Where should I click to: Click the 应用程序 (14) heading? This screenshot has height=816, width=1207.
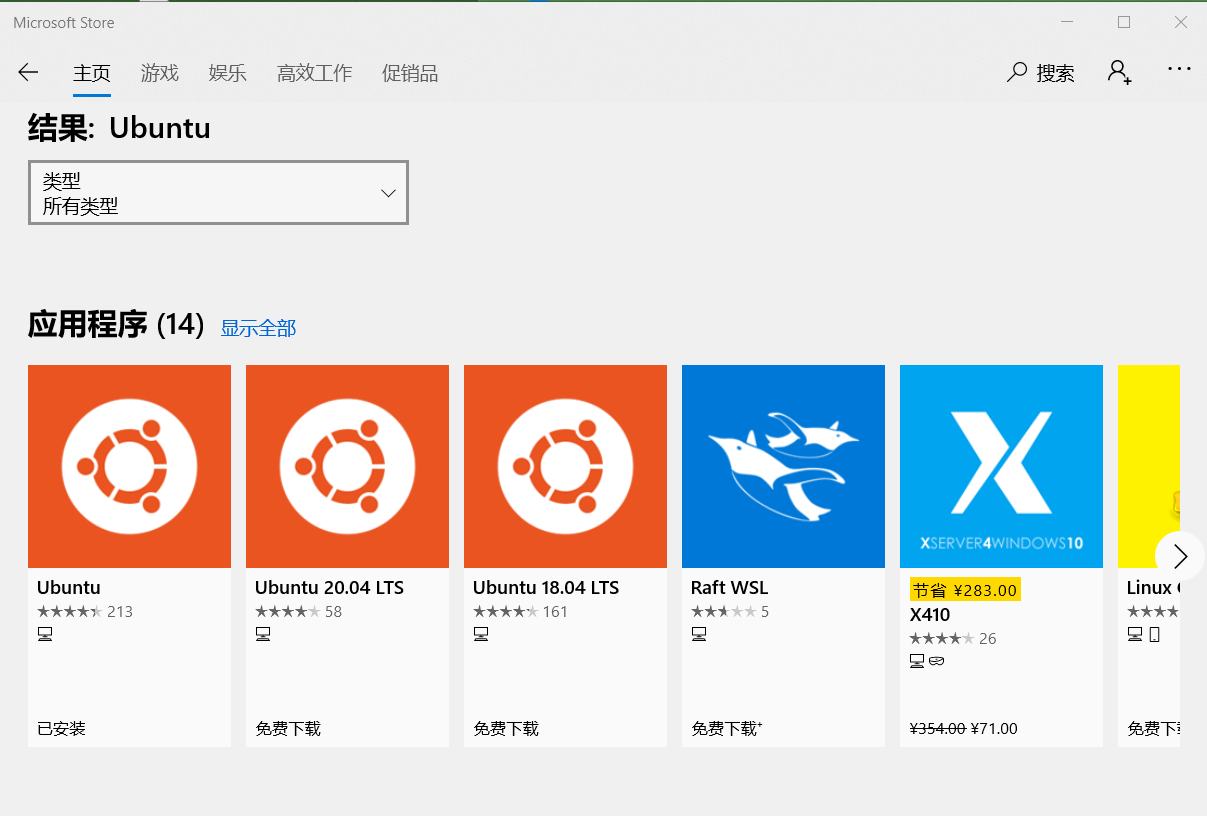(116, 325)
